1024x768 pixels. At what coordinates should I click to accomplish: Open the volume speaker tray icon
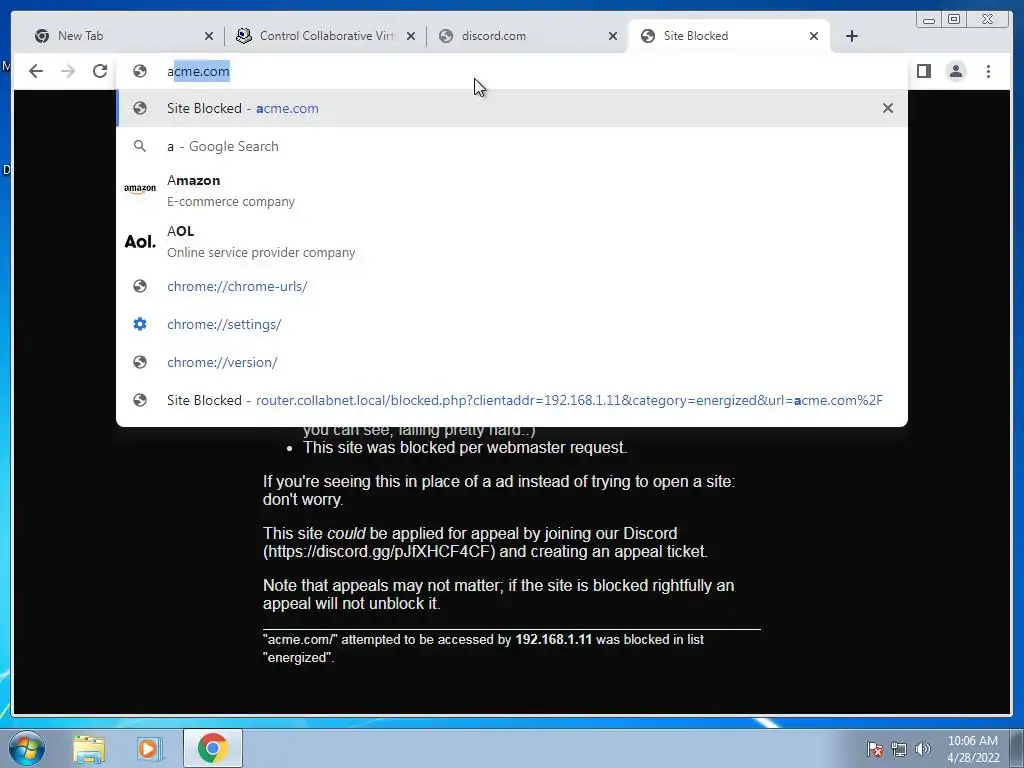pos(923,749)
